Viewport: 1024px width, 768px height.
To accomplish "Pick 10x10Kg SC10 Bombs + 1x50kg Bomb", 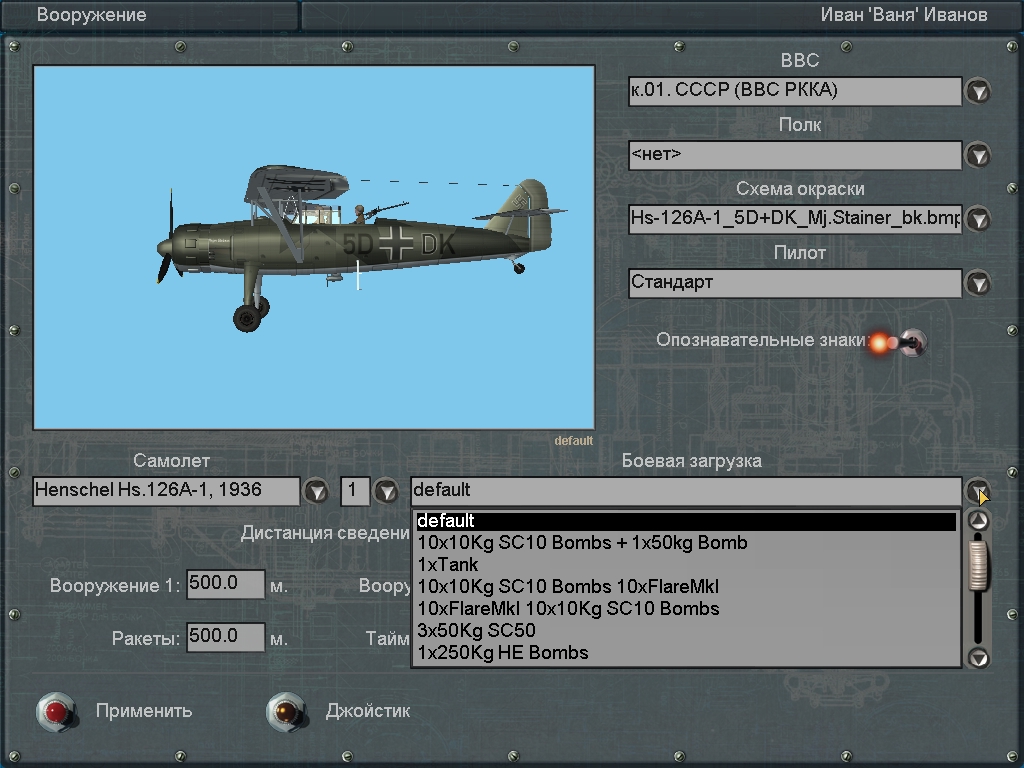I will 582,543.
